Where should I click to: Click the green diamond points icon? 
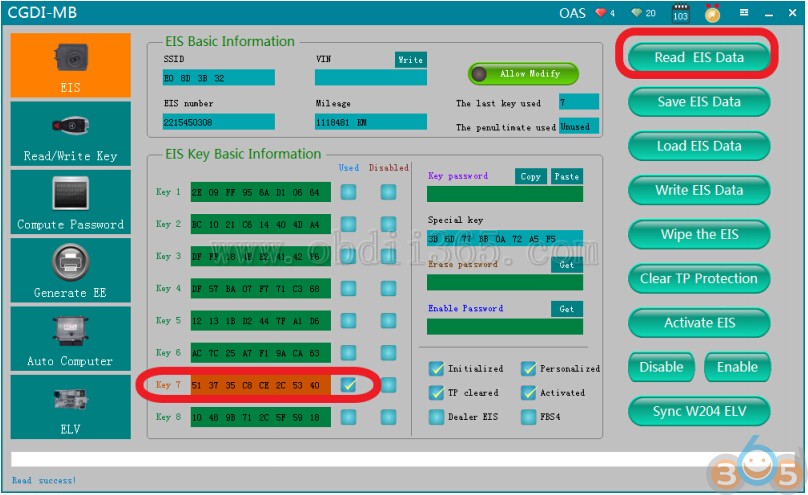(x=637, y=12)
